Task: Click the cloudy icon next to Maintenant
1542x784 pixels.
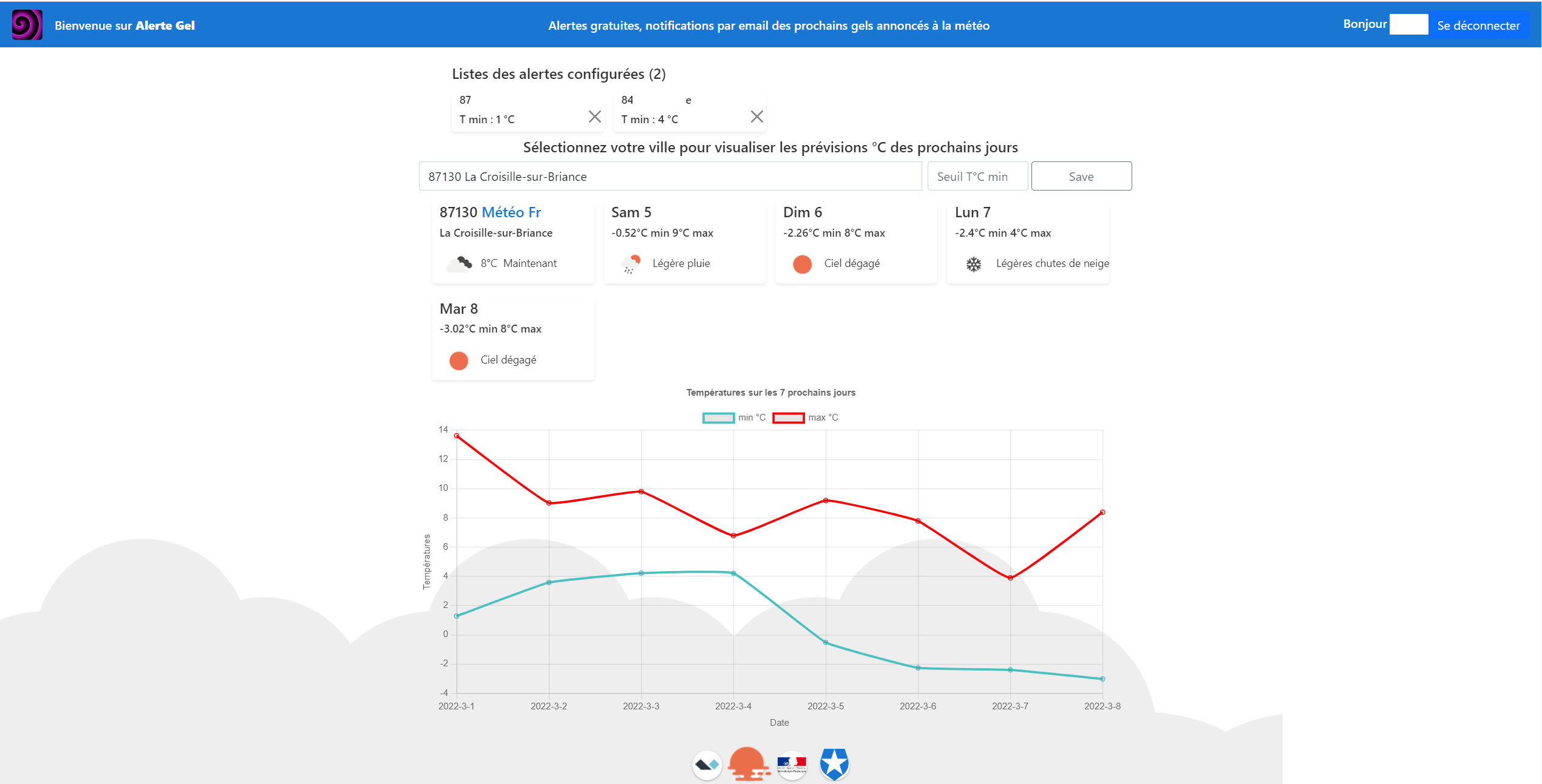Action: pyautogui.click(x=459, y=263)
